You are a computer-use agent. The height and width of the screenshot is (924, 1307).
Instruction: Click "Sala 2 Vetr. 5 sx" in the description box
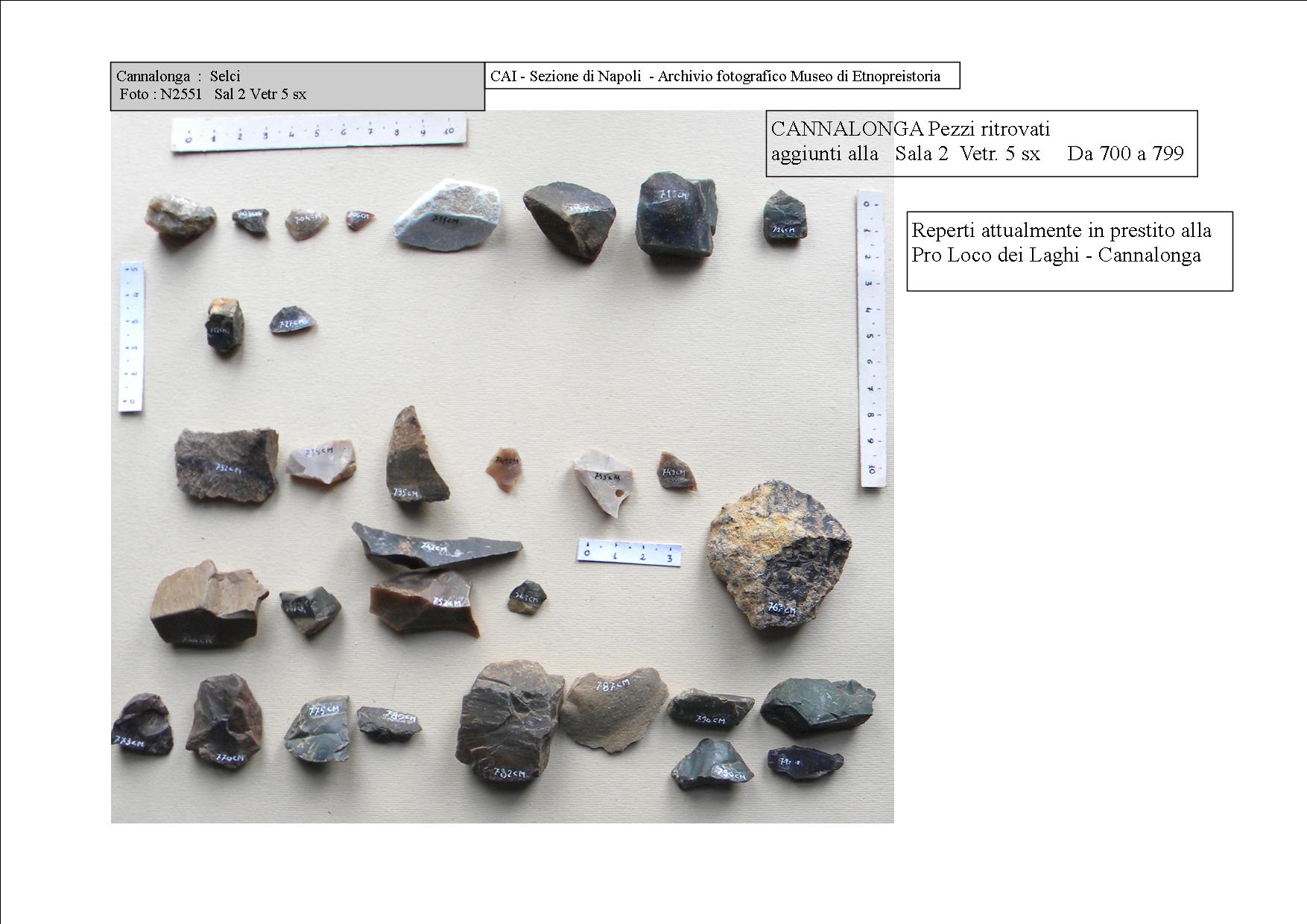pos(967,154)
